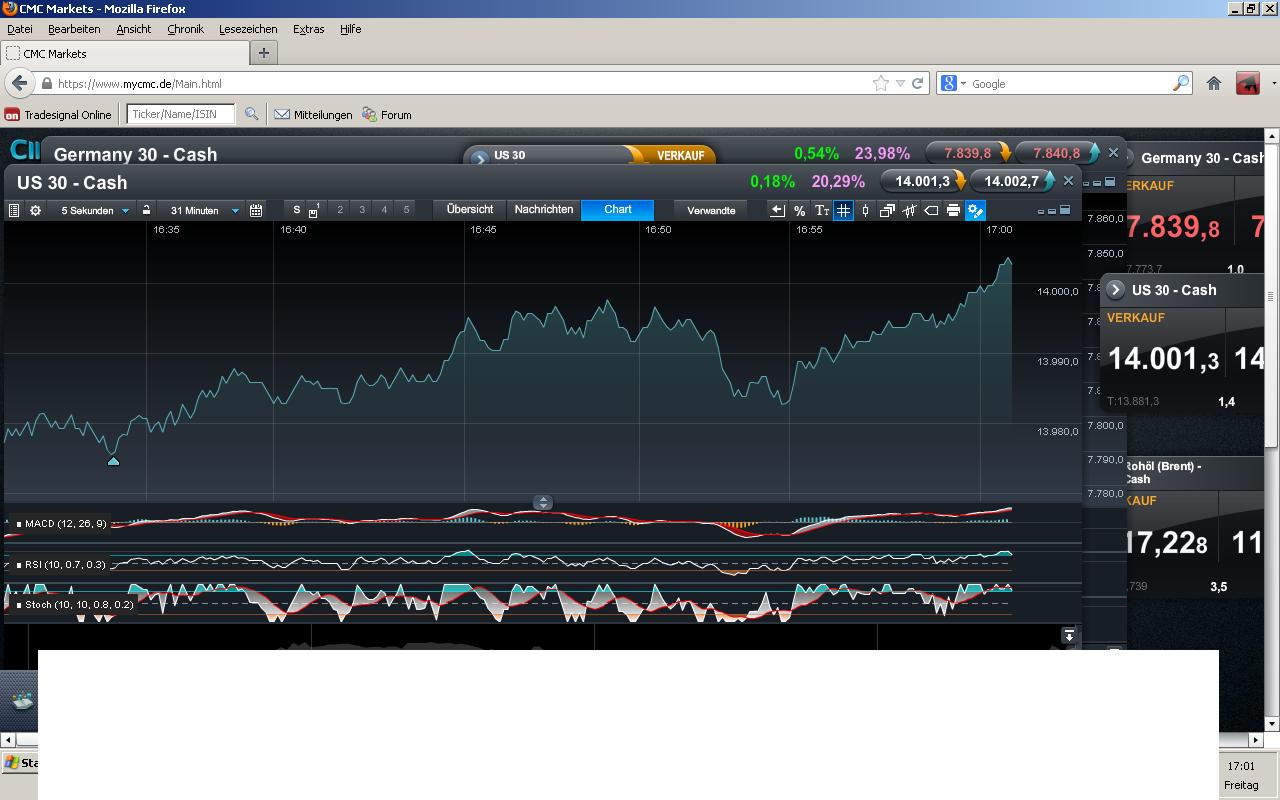This screenshot has height=800, width=1280.
Task: Open the Forum bookmark
Action: click(x=387, y=115)
